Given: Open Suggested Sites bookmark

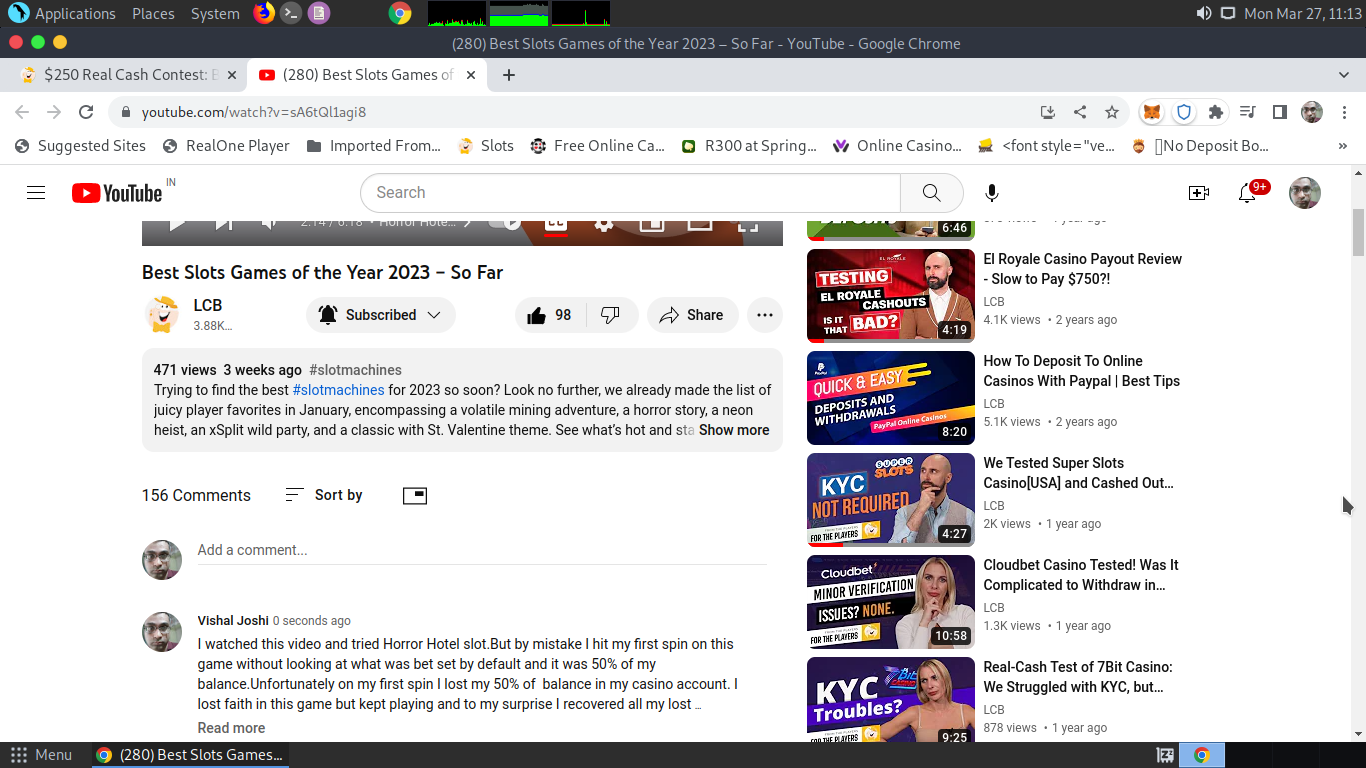Looking at the screenshot, I should coord(80,146).
